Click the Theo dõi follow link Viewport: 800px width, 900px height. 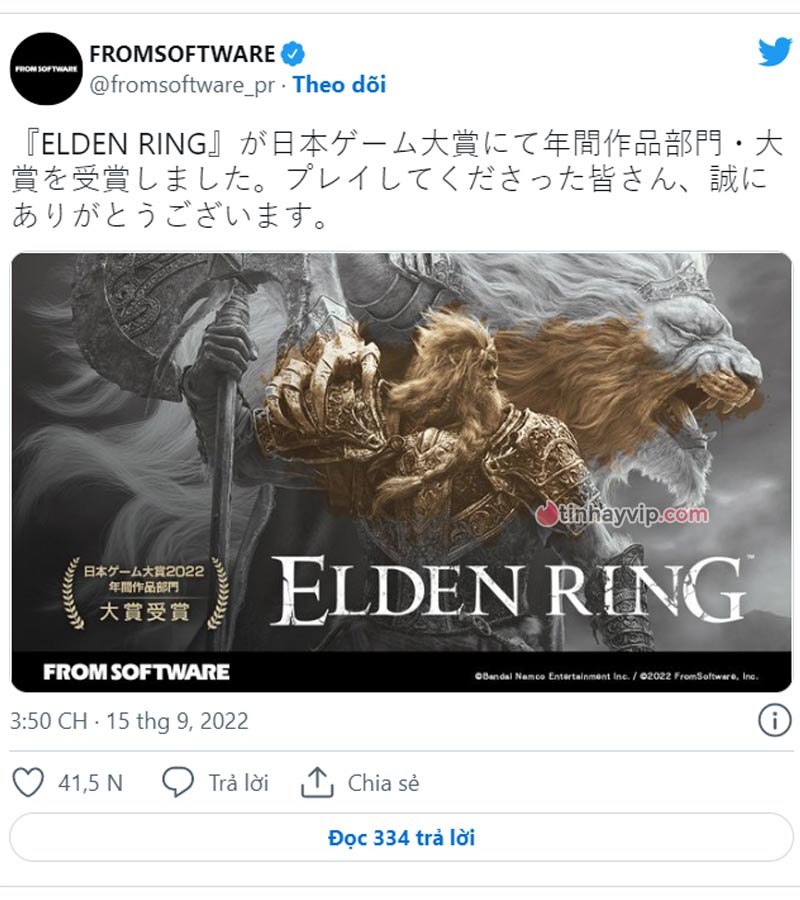[339, 84]
